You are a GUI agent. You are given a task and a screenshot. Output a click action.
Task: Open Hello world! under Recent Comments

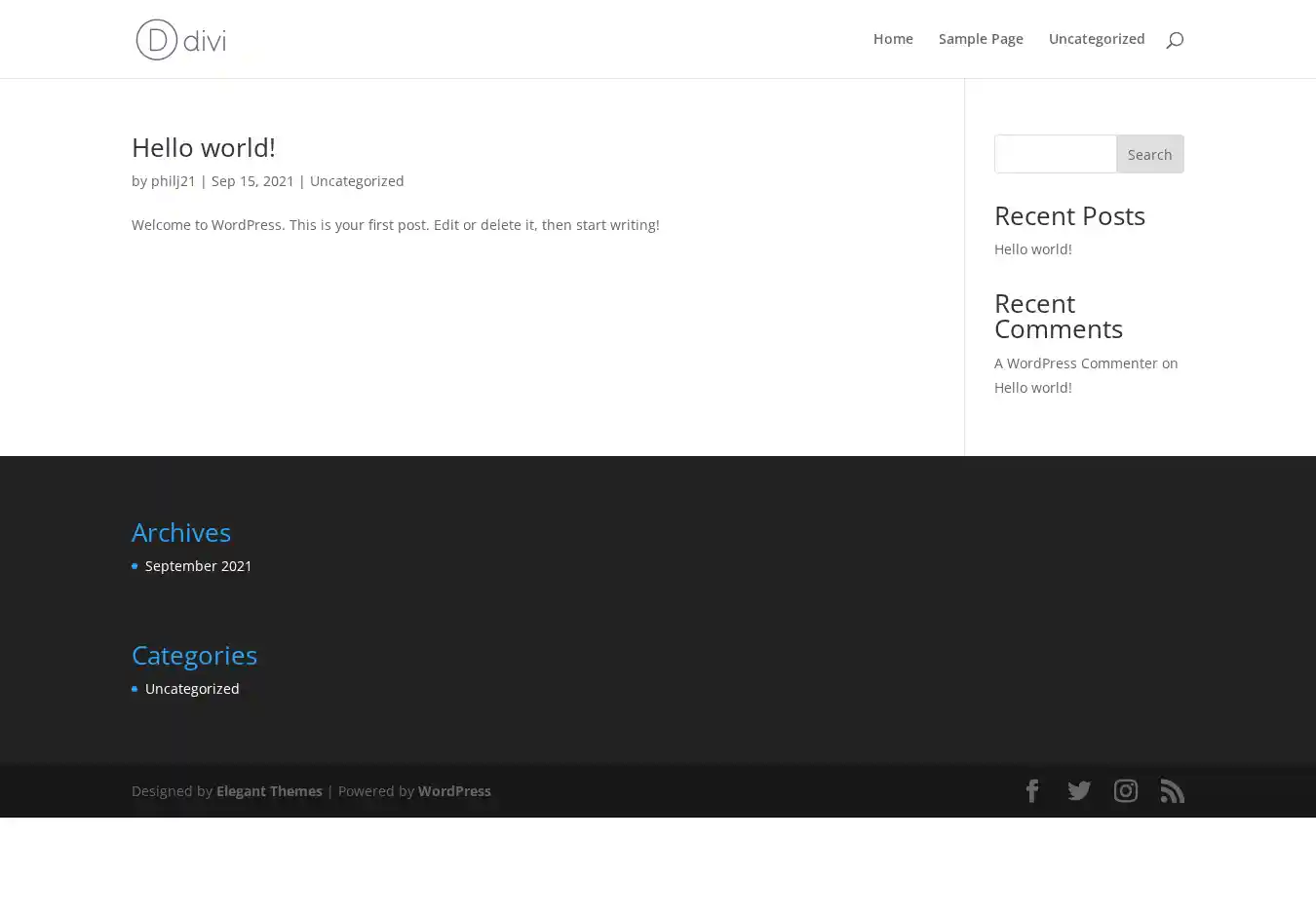point(1032,388)
